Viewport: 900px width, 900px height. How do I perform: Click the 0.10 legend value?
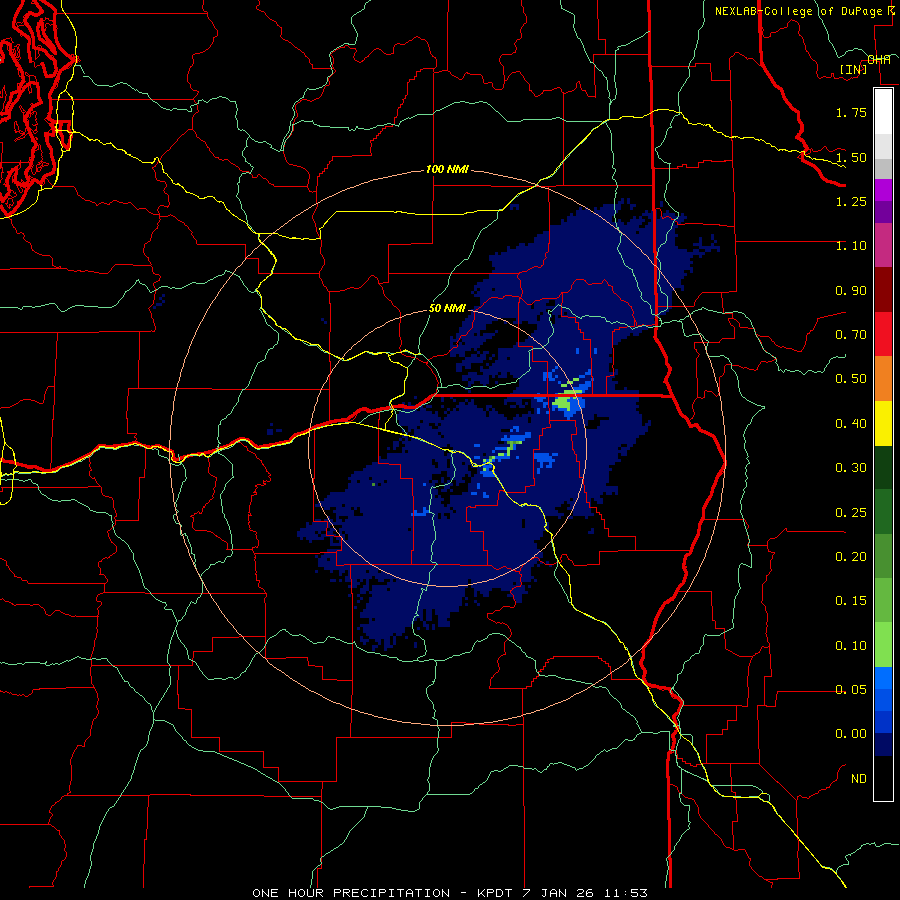coord(851,646)
